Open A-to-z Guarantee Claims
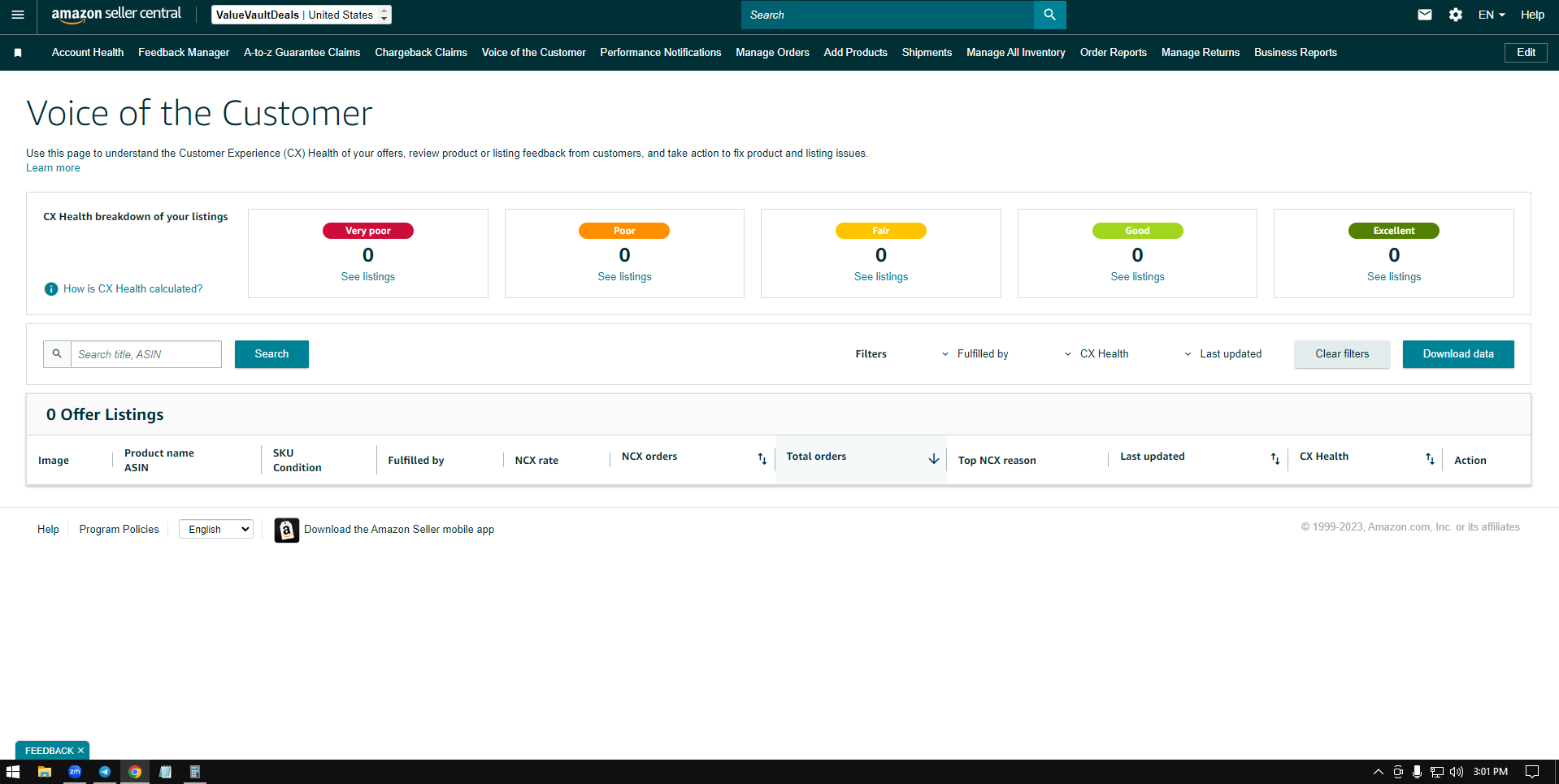Viewport: 1559px width, 784px height. [x=302, y=53]
